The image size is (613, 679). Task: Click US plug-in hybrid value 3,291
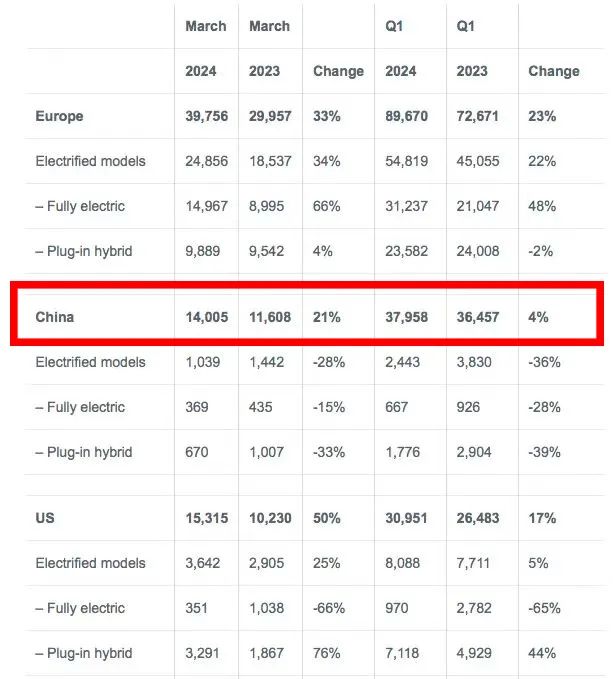[x=203, y=653]
